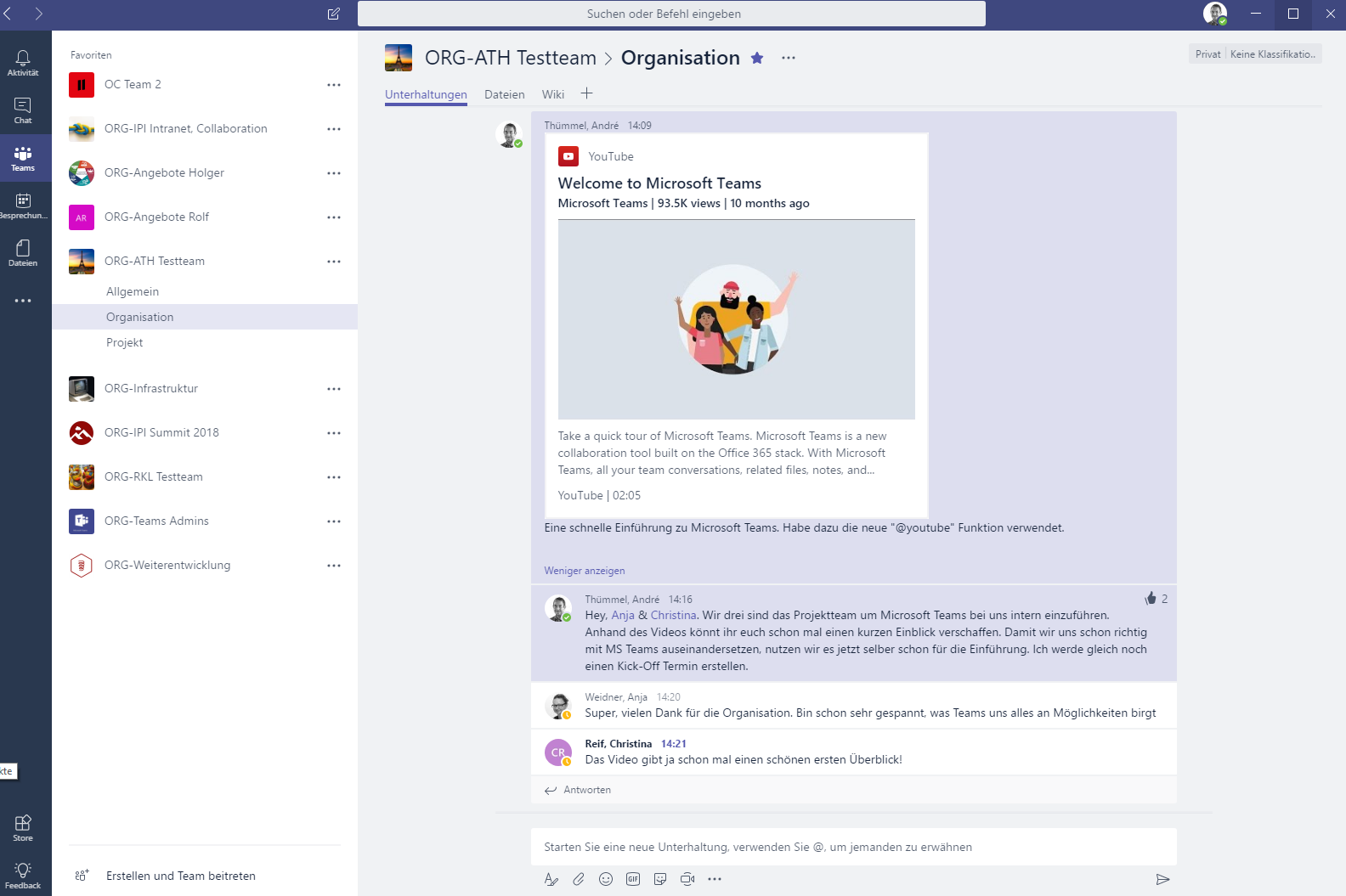Viewport: 1346px width, 896px height.
Task: Open the ORG-Weiterentwicklung team
Action: click(x=205, y=565)
